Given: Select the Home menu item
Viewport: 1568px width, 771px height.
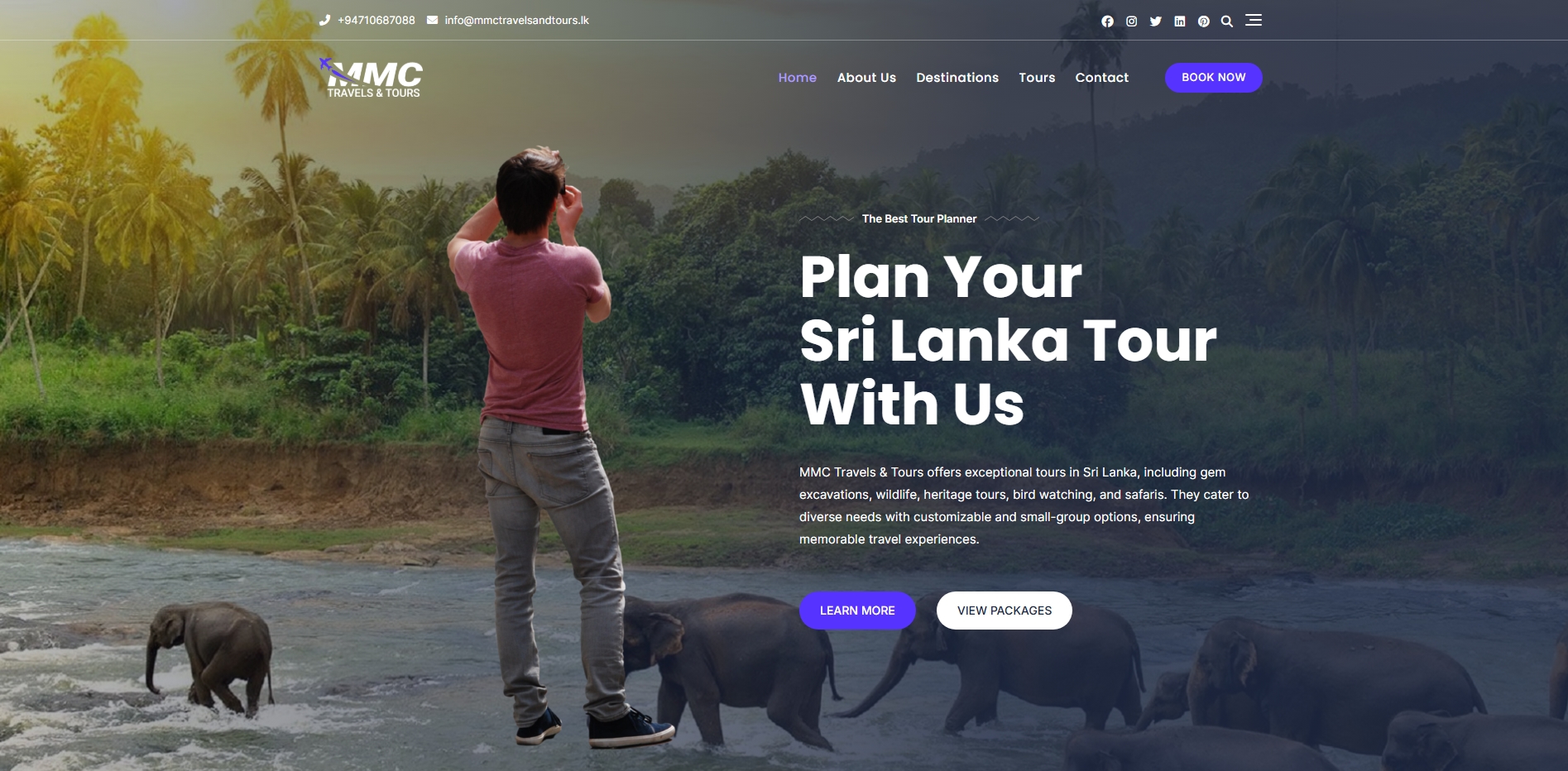Looking at the screenshot, I should pyautogui.click(x=797, y=78).
